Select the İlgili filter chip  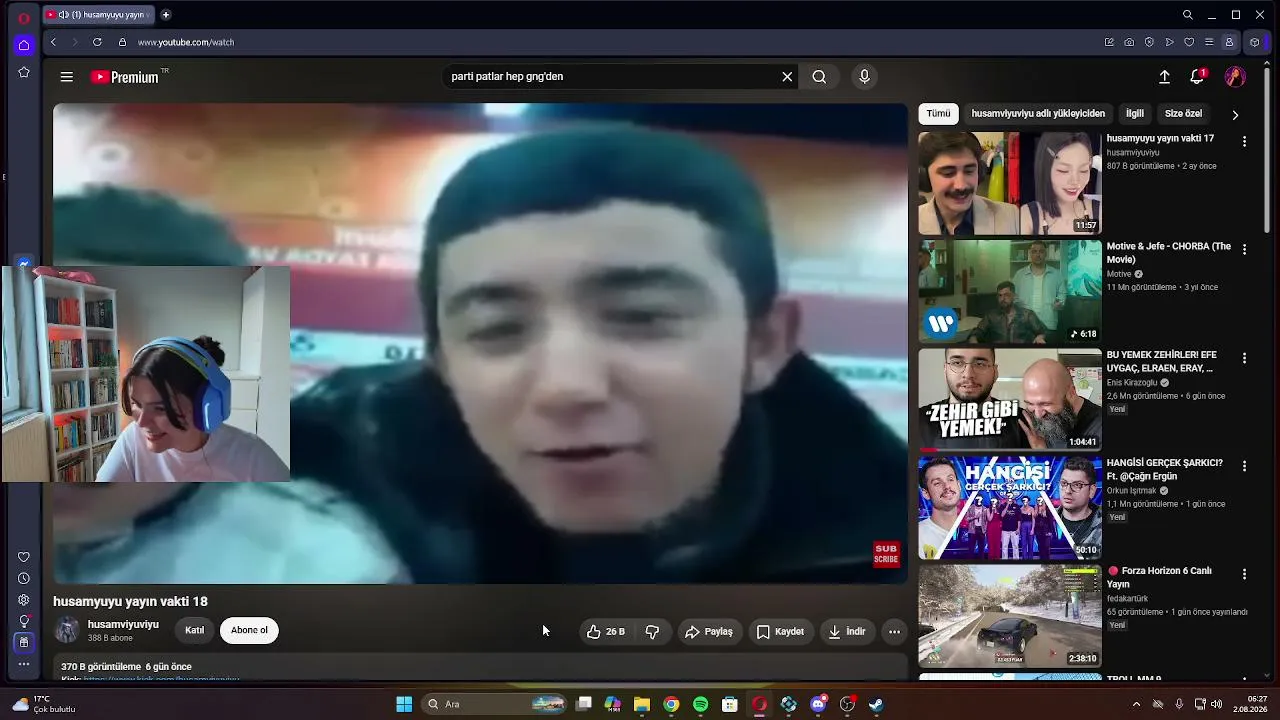pos(1135,114)
